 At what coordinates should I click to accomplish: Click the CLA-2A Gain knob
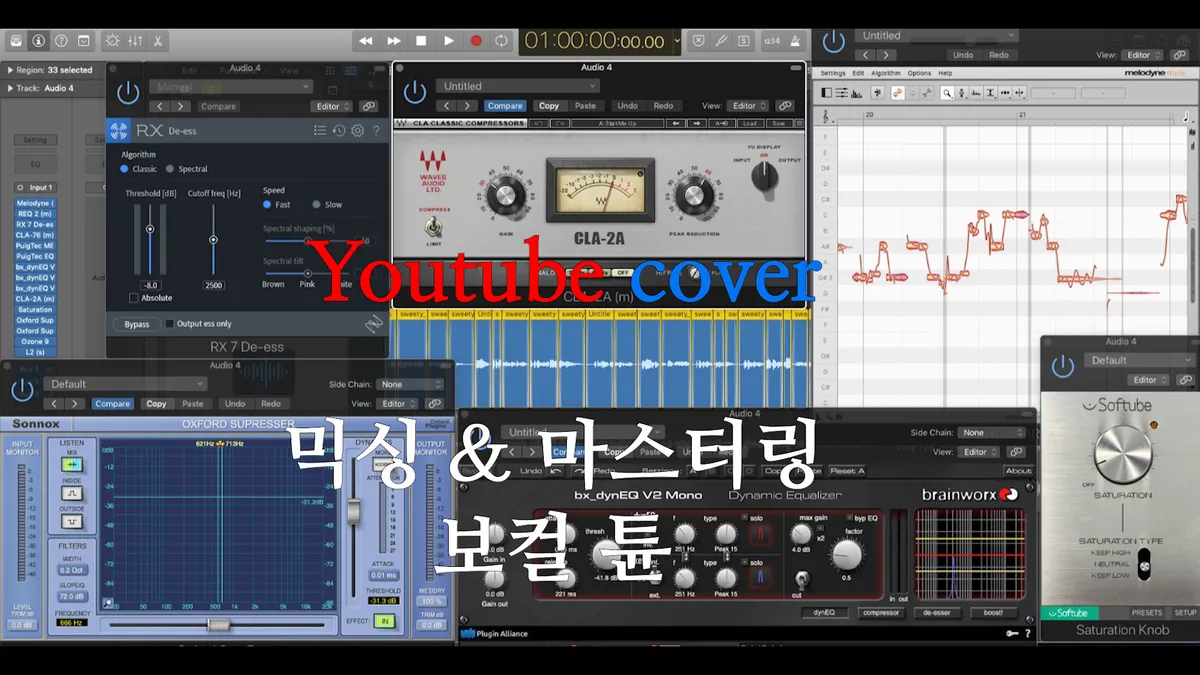pyautogui.click(x=505, y=193)
